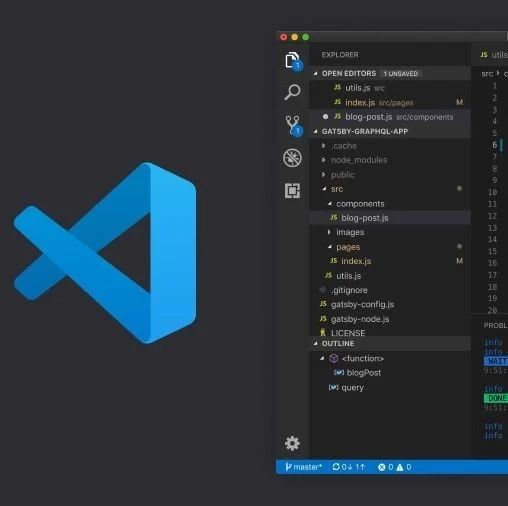Select blog-post.js src/components open editor
The image size is (508, 506).
(x=390, y=117)
